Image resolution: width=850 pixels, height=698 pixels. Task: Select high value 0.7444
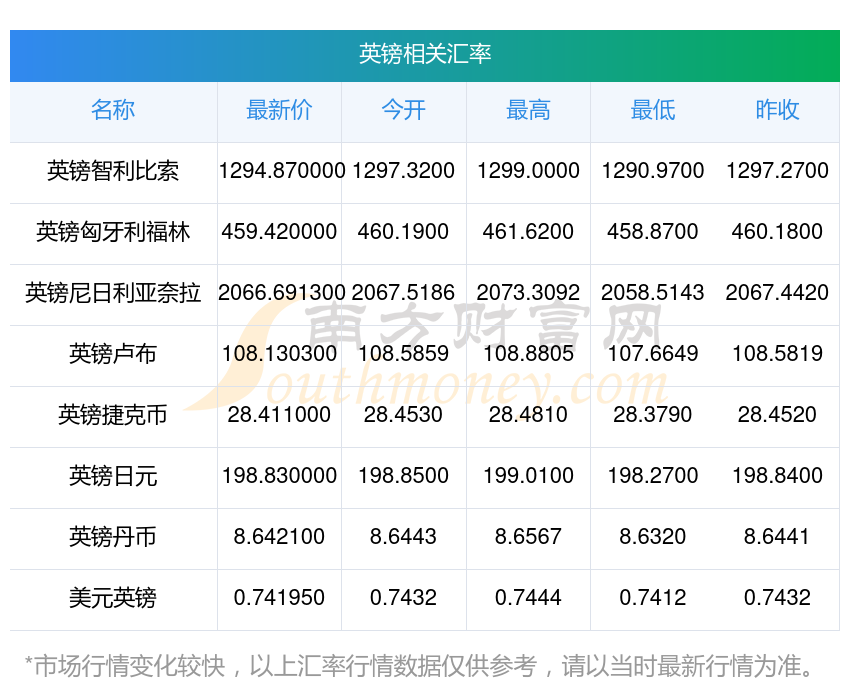click(528, 598)
